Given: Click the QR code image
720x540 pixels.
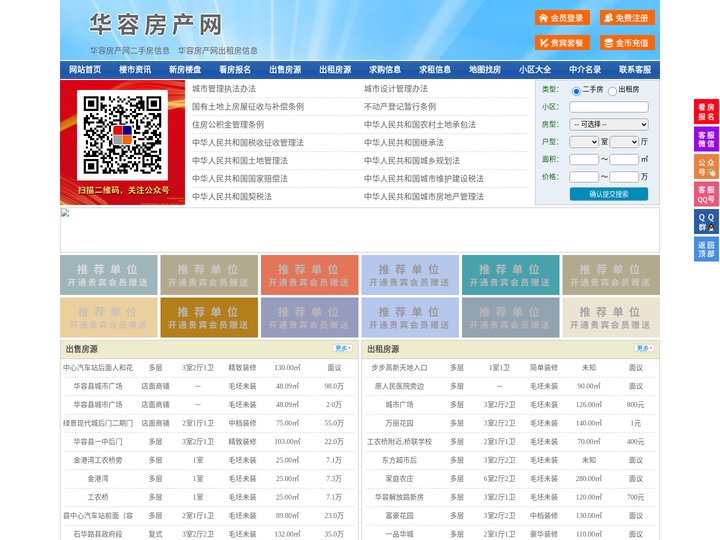Looking at the screenshot, I should 122,135.
